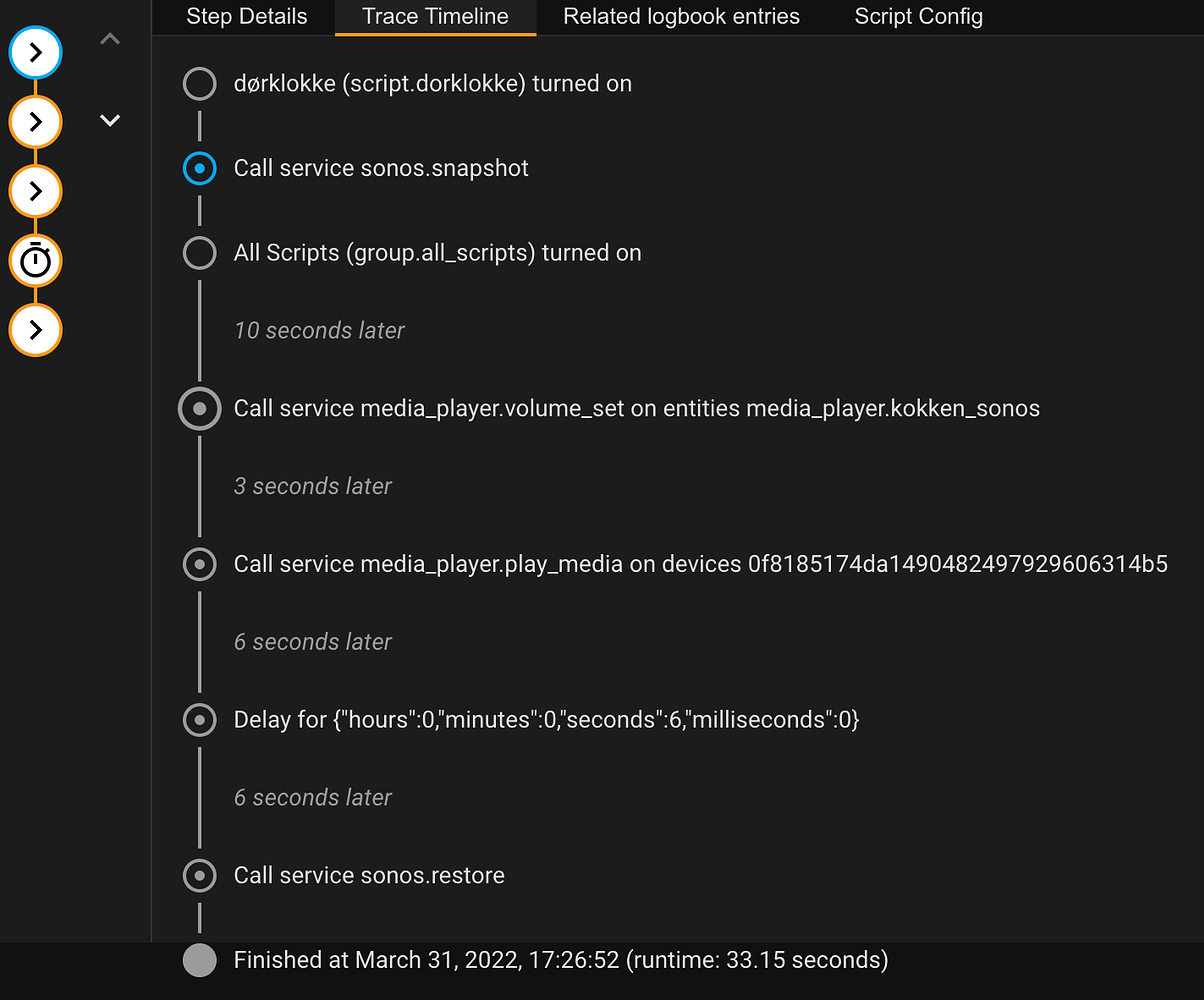Click the node for group.all_scripts turned on
Screen dimensions: 1204x1000
pyautogui.click(x=199, y=253)
